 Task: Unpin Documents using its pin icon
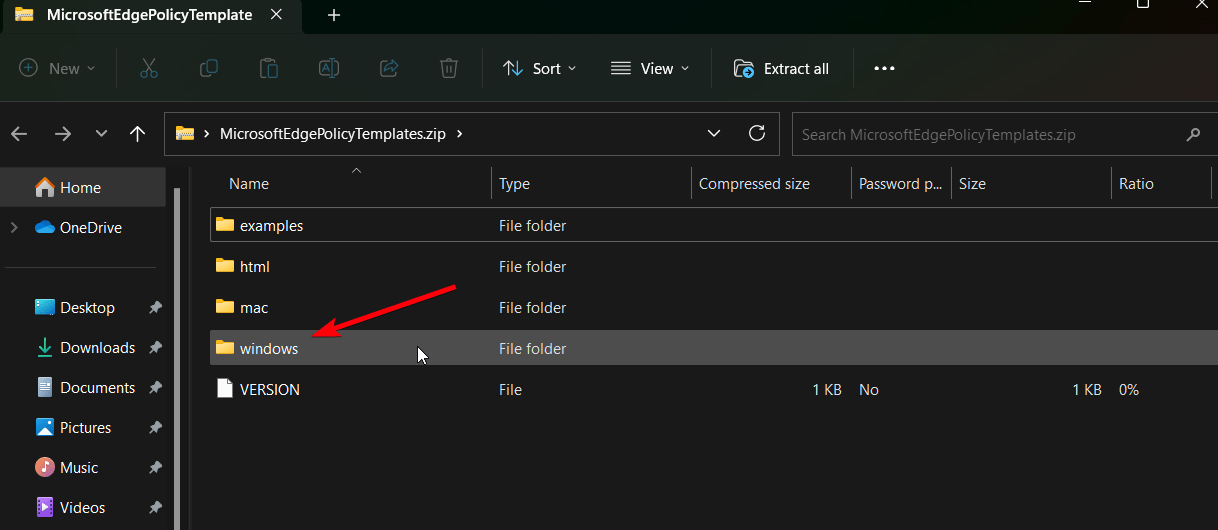[x=155, y=388]
